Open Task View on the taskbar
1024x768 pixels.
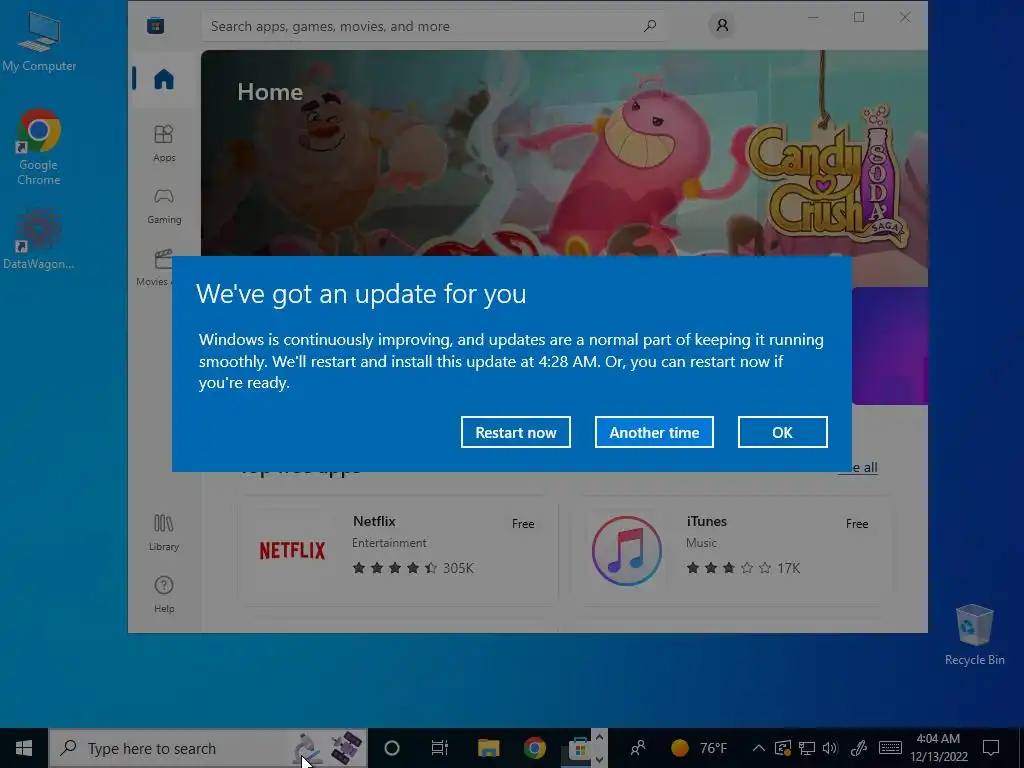click(440, 748)
